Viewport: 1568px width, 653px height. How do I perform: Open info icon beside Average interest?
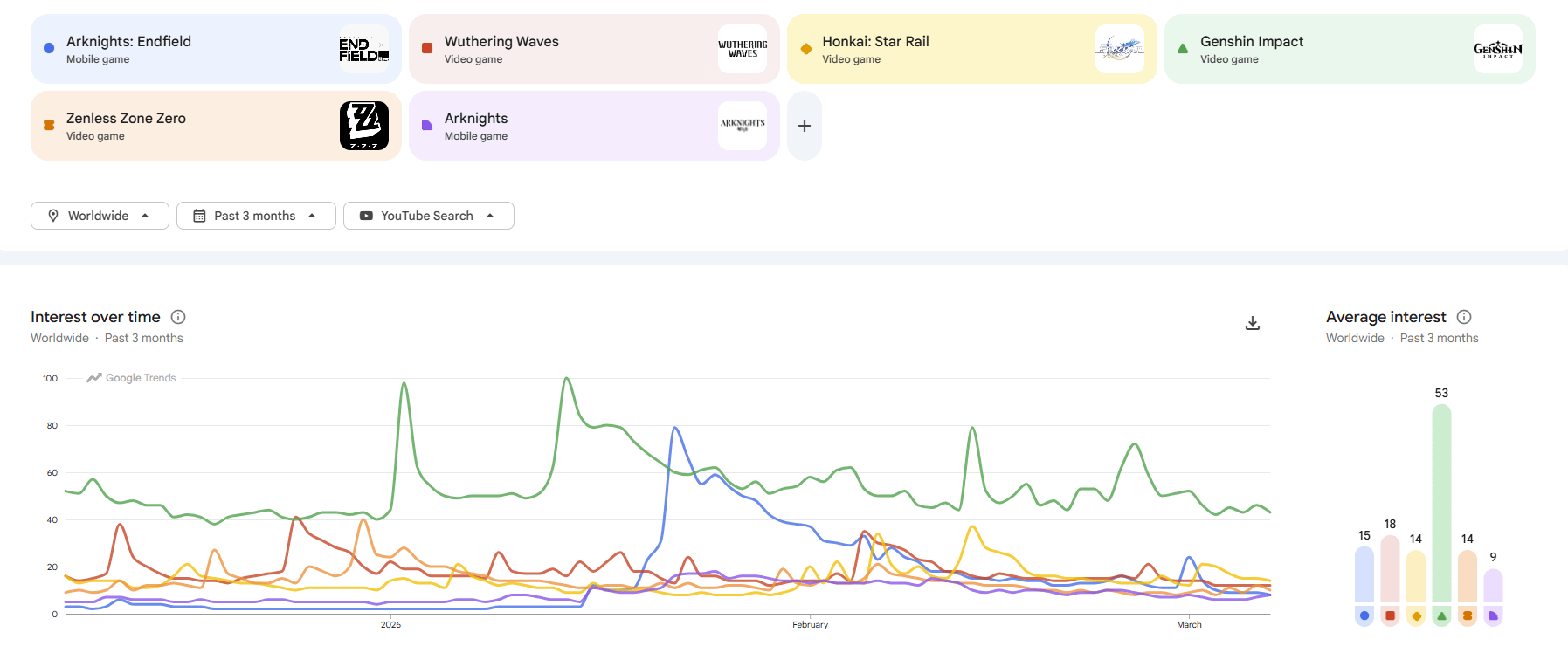coord(1464,317)
